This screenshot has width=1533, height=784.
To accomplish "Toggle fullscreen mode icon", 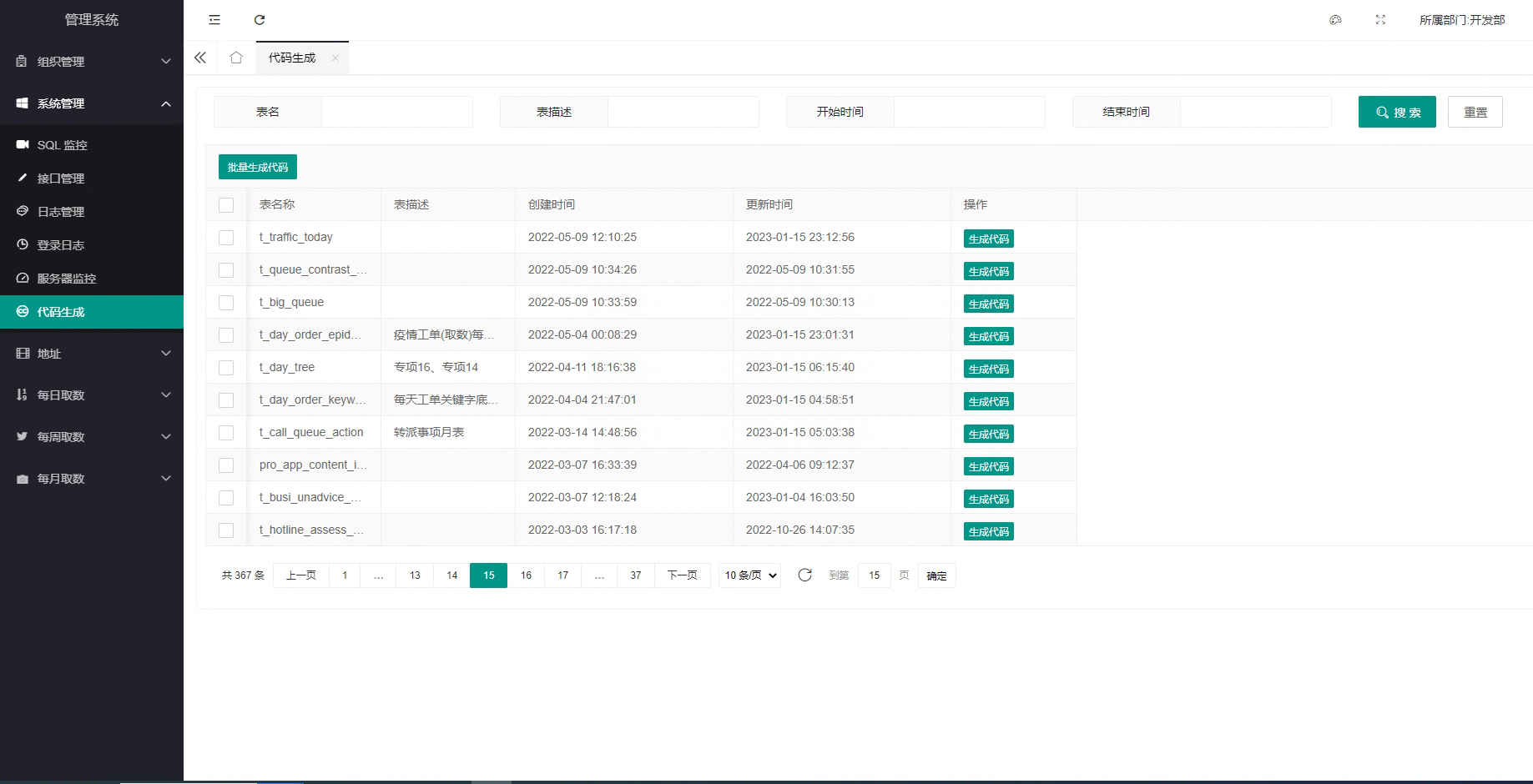I will (x=1380, y=20).
